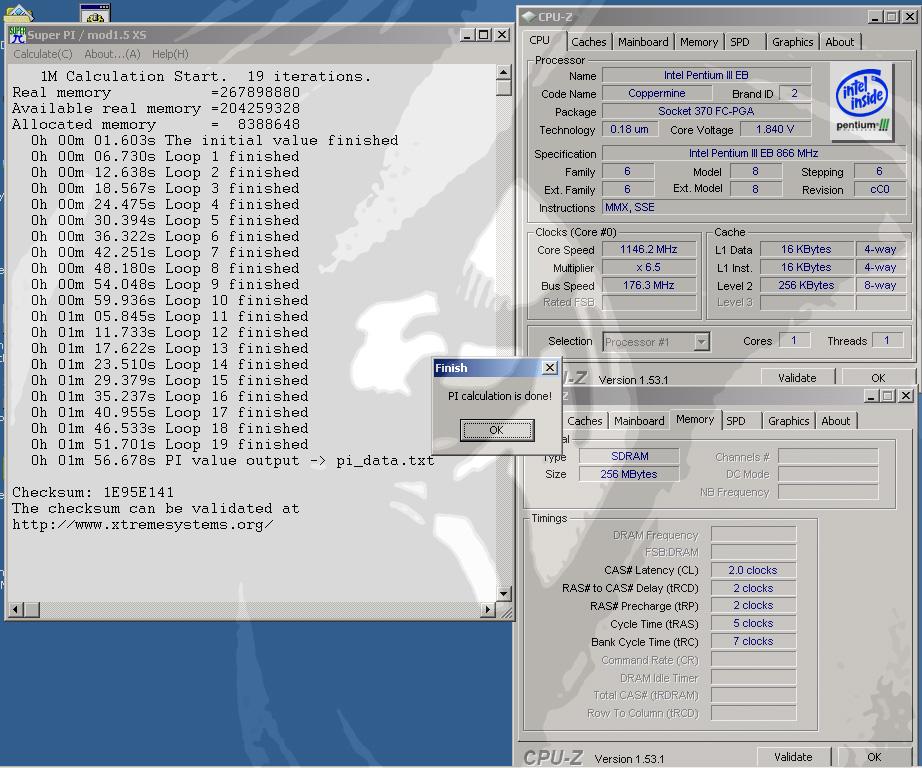
Task: Click the Name field Intel Pentium III EB
Action: click(706, 75)
